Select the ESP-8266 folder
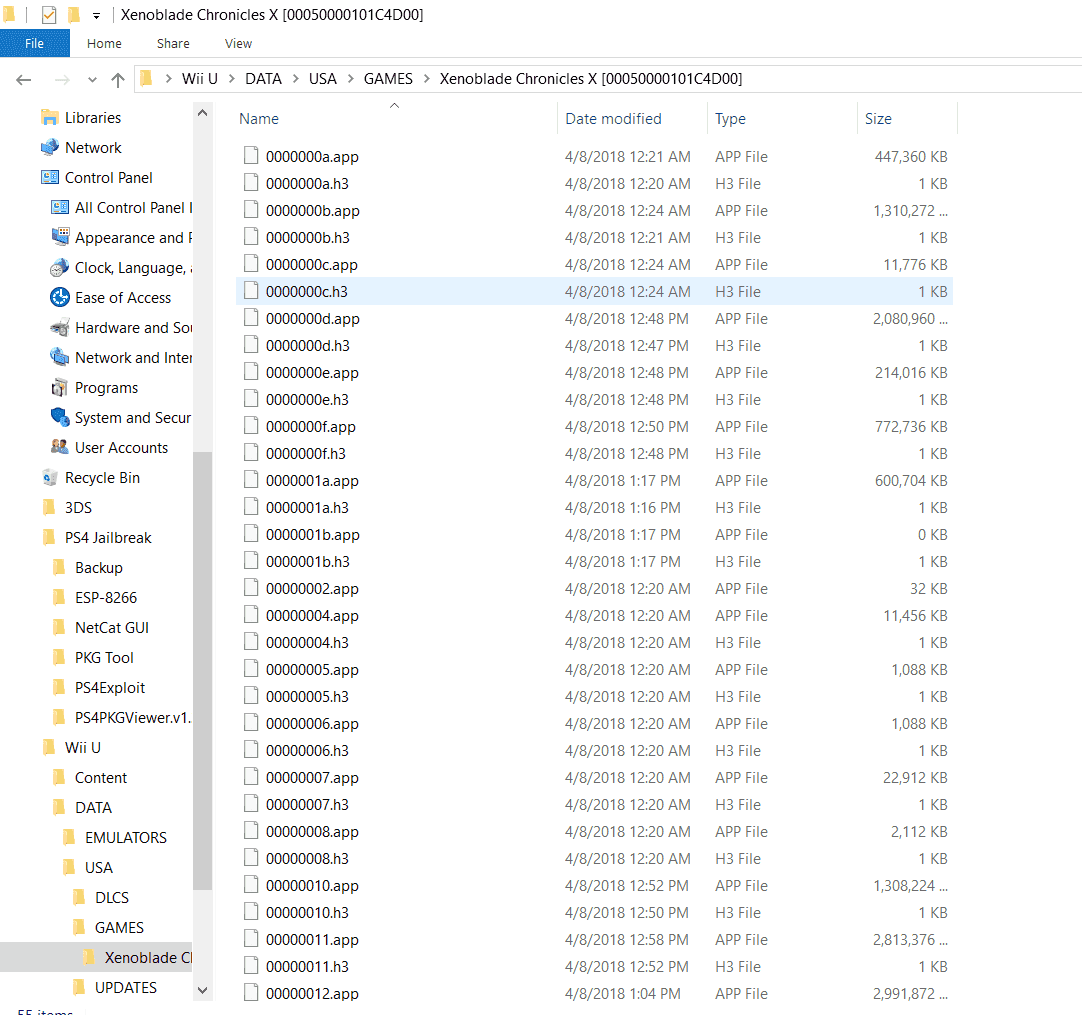The width and height of the screenshot is (1082, 1015). 106,598
